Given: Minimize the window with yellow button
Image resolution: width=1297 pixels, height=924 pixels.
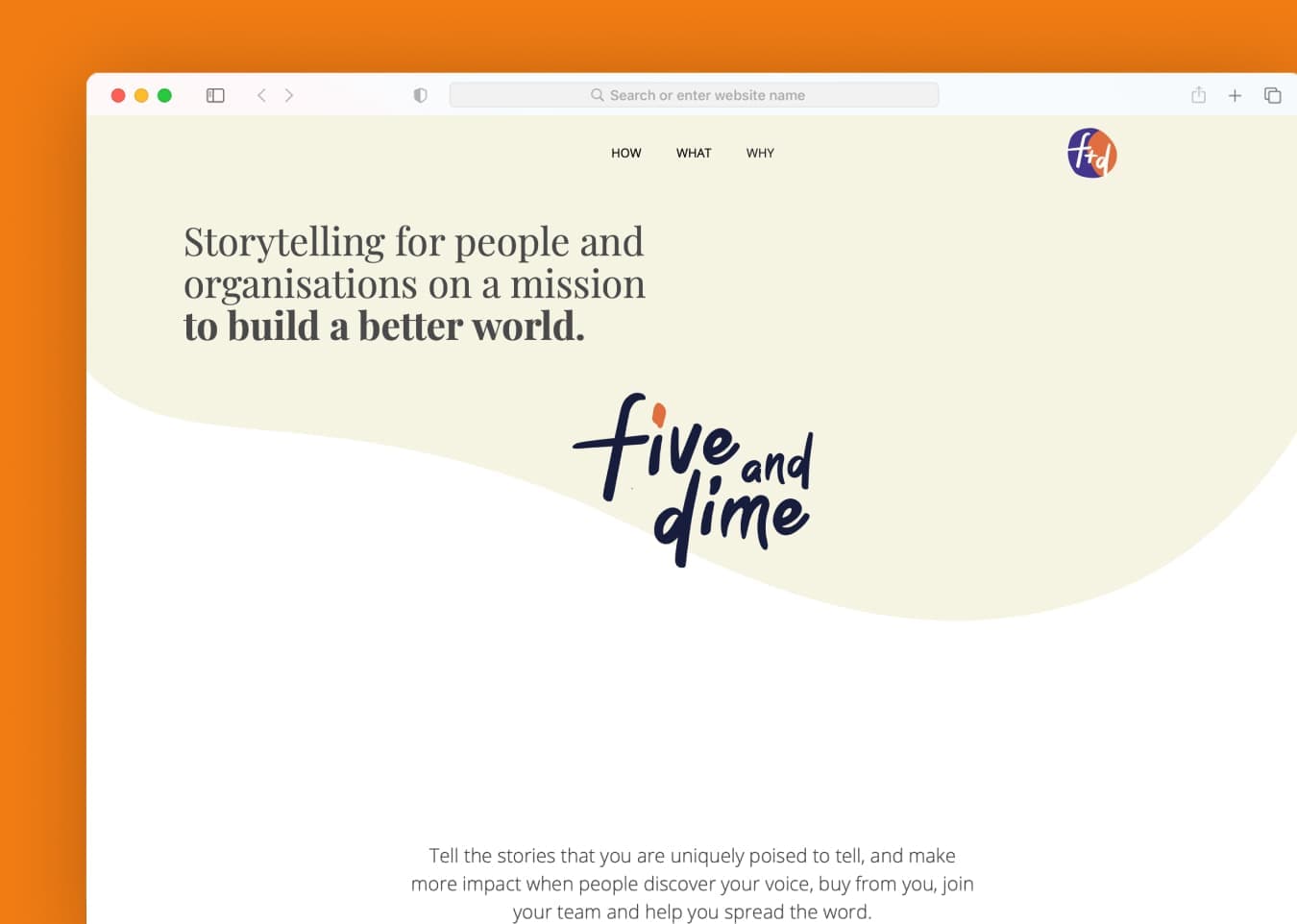Looking at the screenshot, I should point(141,95).
